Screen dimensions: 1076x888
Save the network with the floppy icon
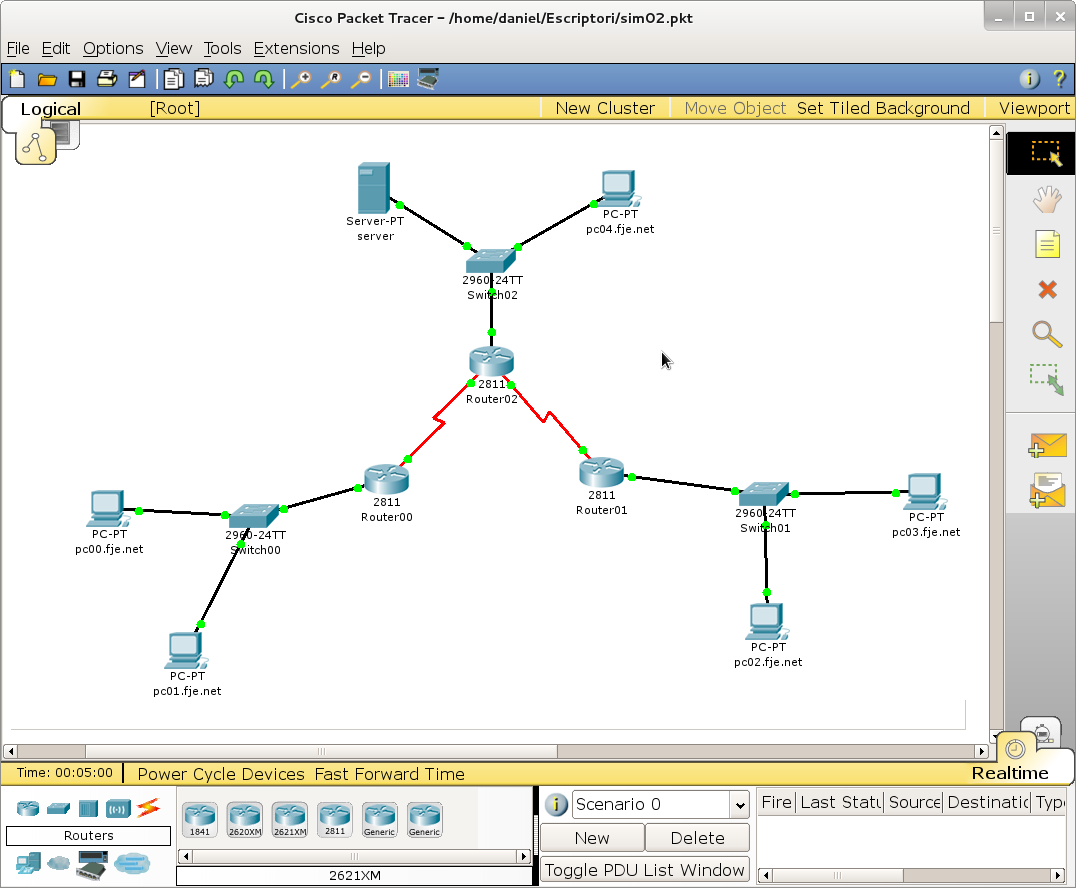pos(77,80)
